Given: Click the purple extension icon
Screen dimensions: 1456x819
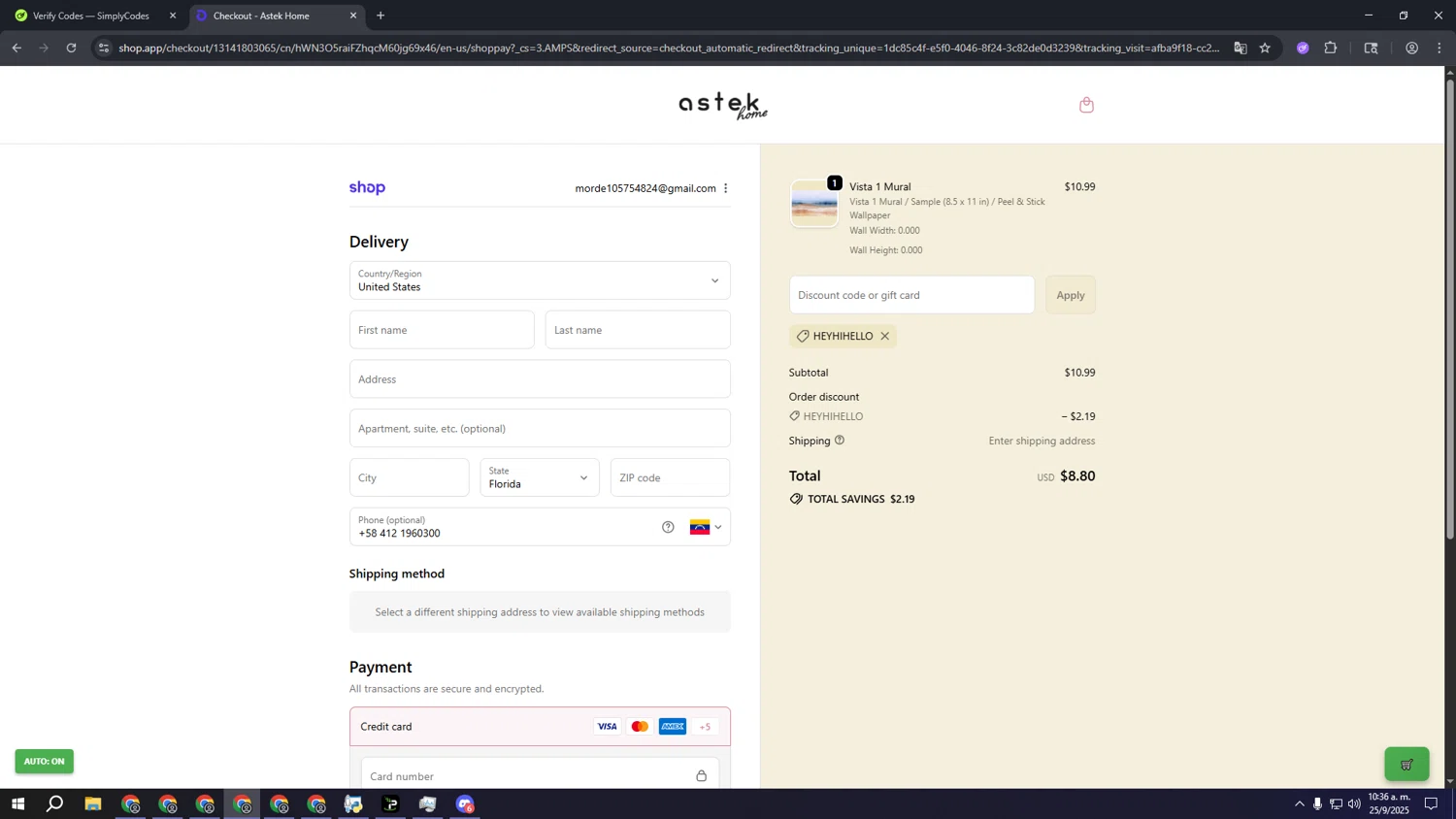Looking at the screenshot, I should pyautogui.click(x=1303, y=48).
